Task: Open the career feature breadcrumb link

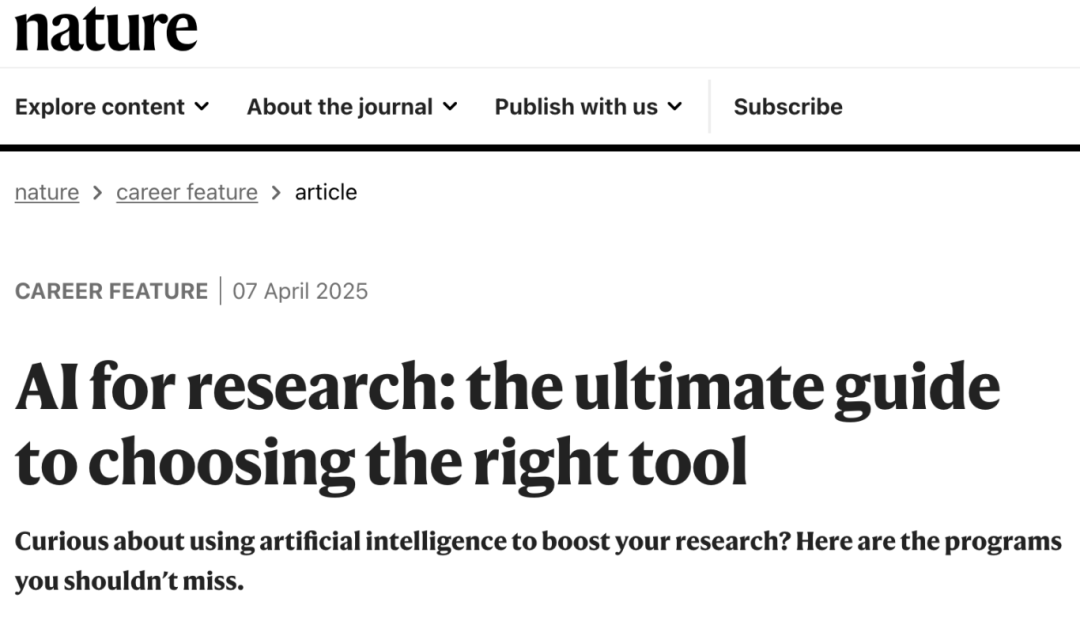Action: pos(186,191)
